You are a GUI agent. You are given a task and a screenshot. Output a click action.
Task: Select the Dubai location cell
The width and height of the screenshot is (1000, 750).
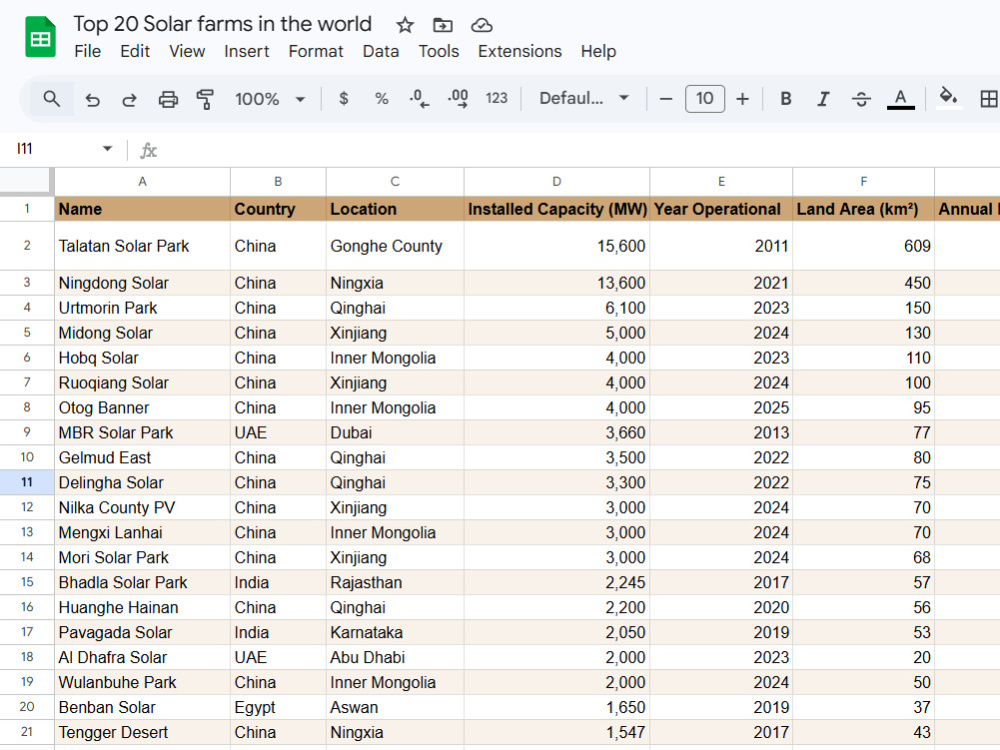click(395, 432)
